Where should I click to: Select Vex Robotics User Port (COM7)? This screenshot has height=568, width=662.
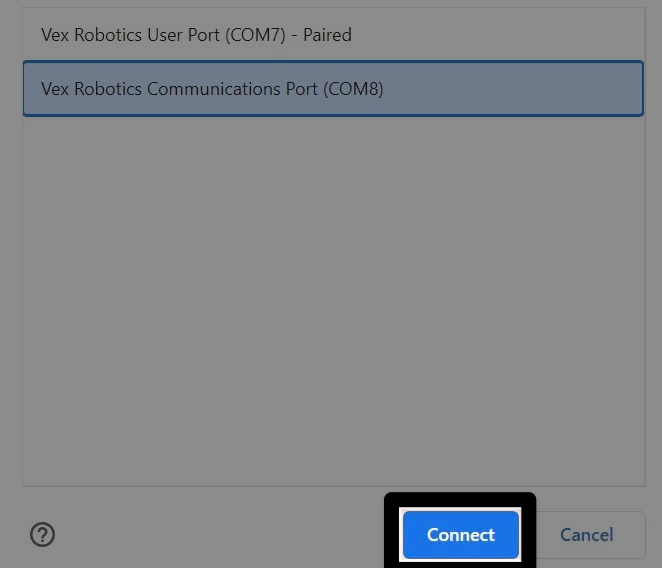[x=333, y=35]
